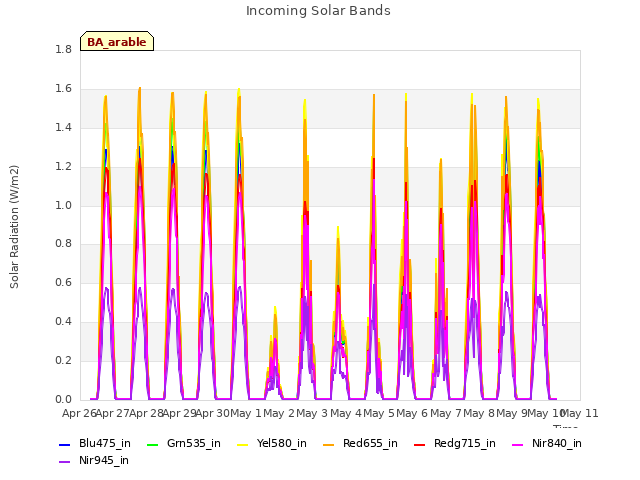Click the May 4 x-axis date label

point(346,414)
